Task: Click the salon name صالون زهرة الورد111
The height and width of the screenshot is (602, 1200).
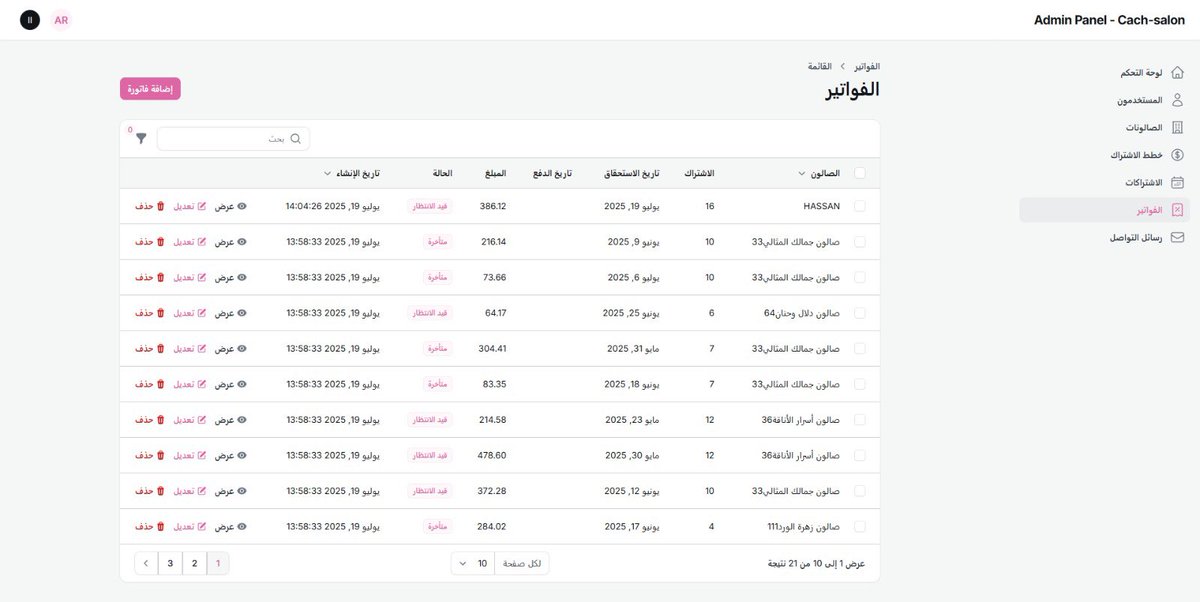Action: tap(803, 526)
